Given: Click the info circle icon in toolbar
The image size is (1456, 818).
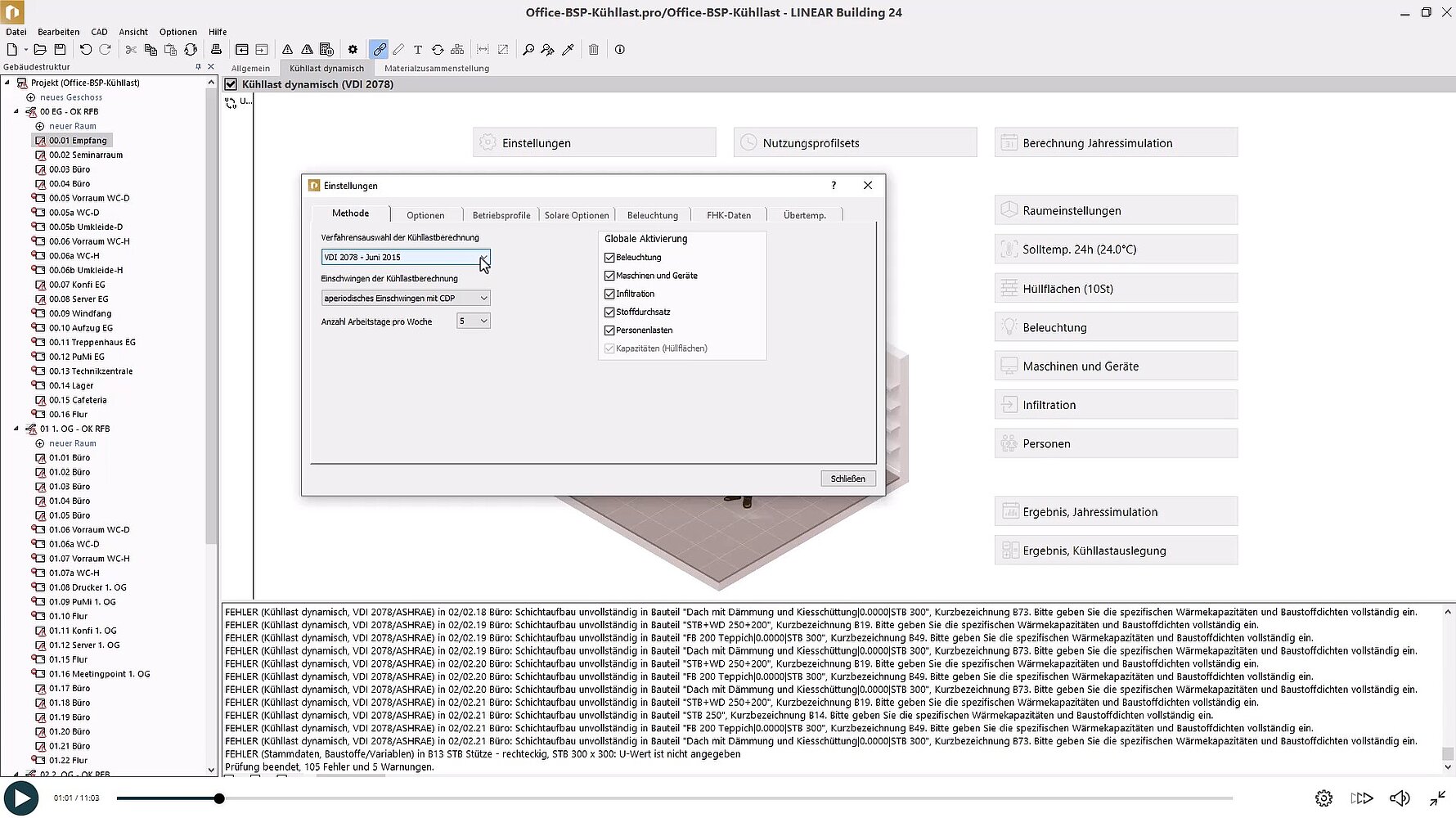Looking at the screenshot, I should 620,50.
